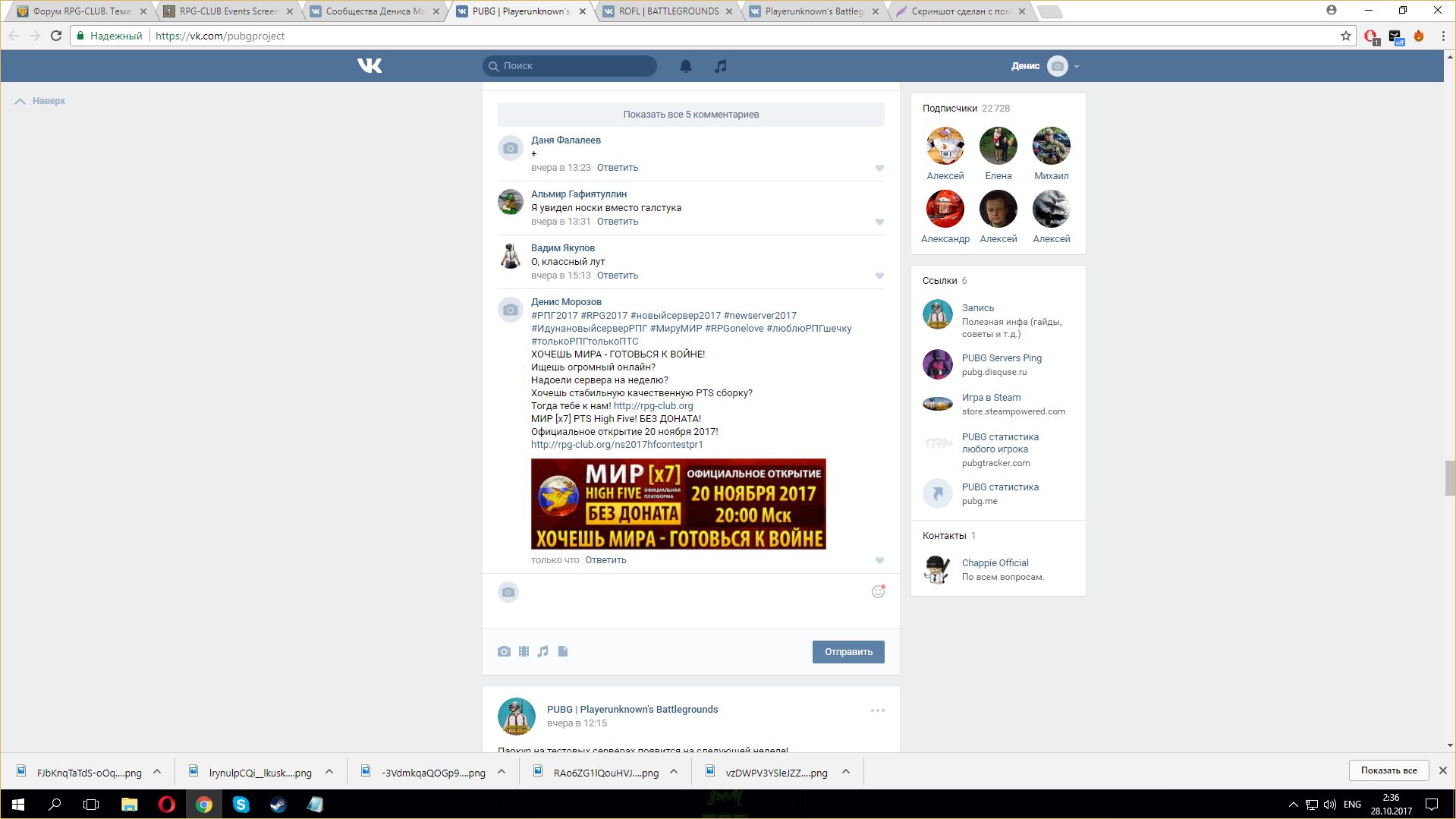Send the comment with Отправить
Screen dimensions: 1456x819
pos(848,652)
